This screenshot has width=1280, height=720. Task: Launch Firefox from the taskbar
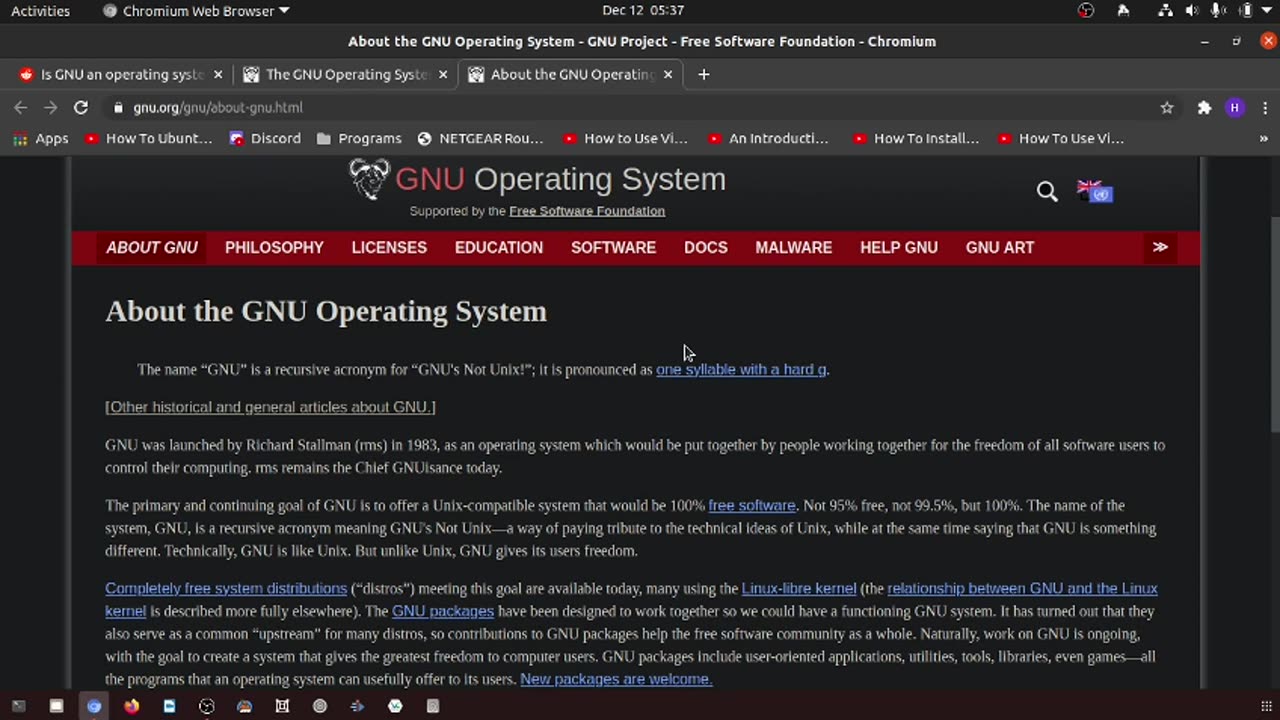click(x=131, y=706)
